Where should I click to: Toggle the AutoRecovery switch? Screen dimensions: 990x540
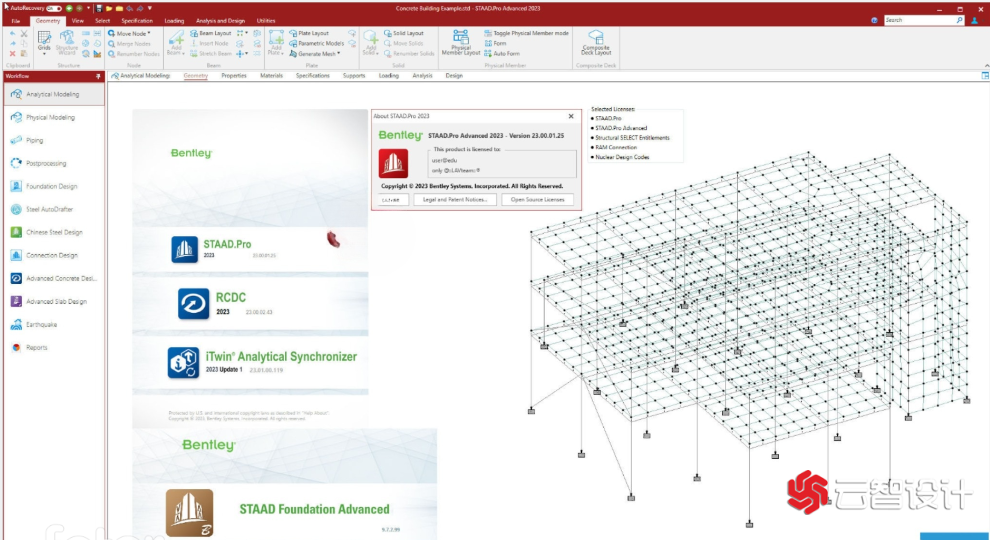54,8
